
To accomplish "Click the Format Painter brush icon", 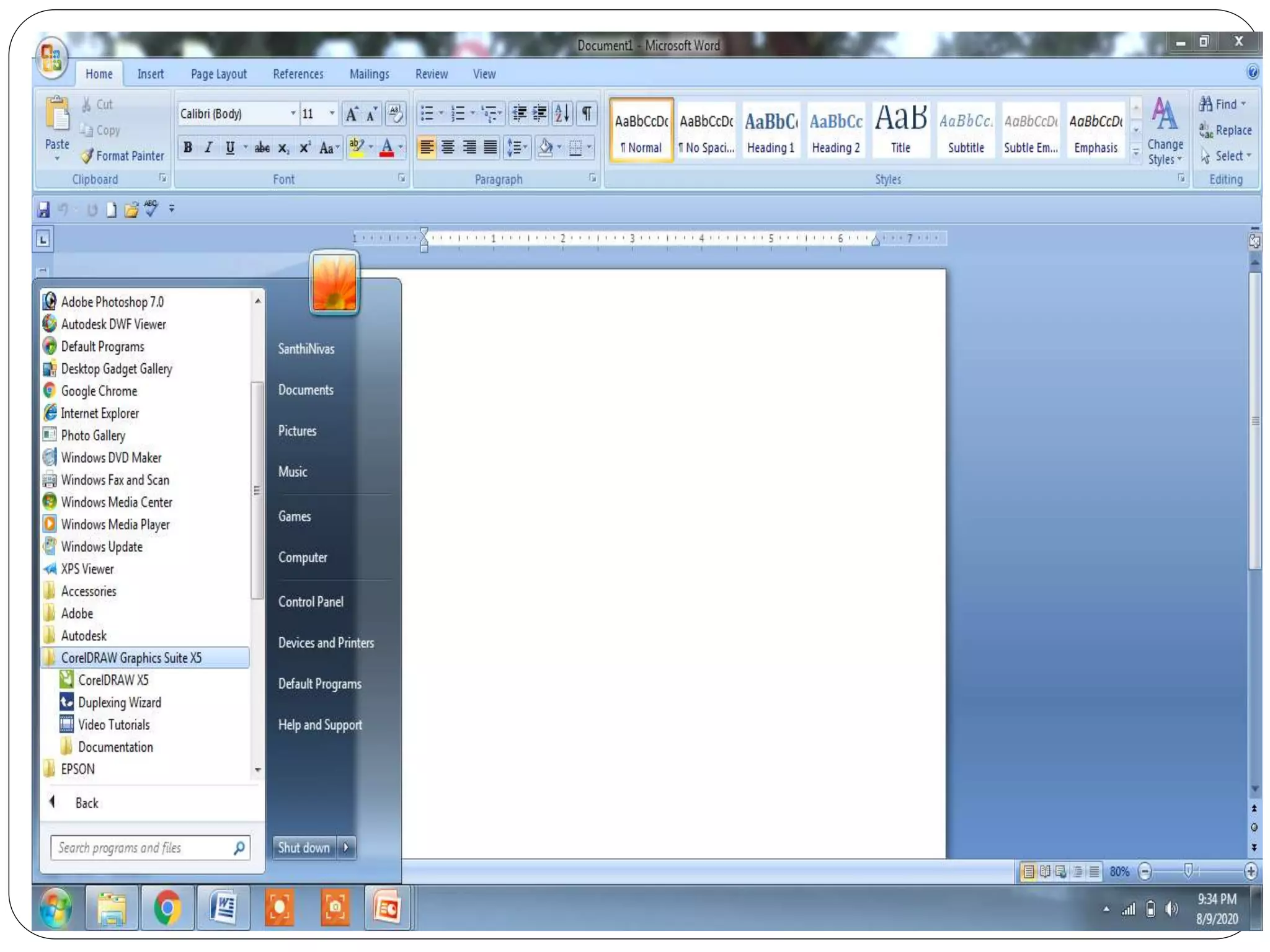I will 87,156.
